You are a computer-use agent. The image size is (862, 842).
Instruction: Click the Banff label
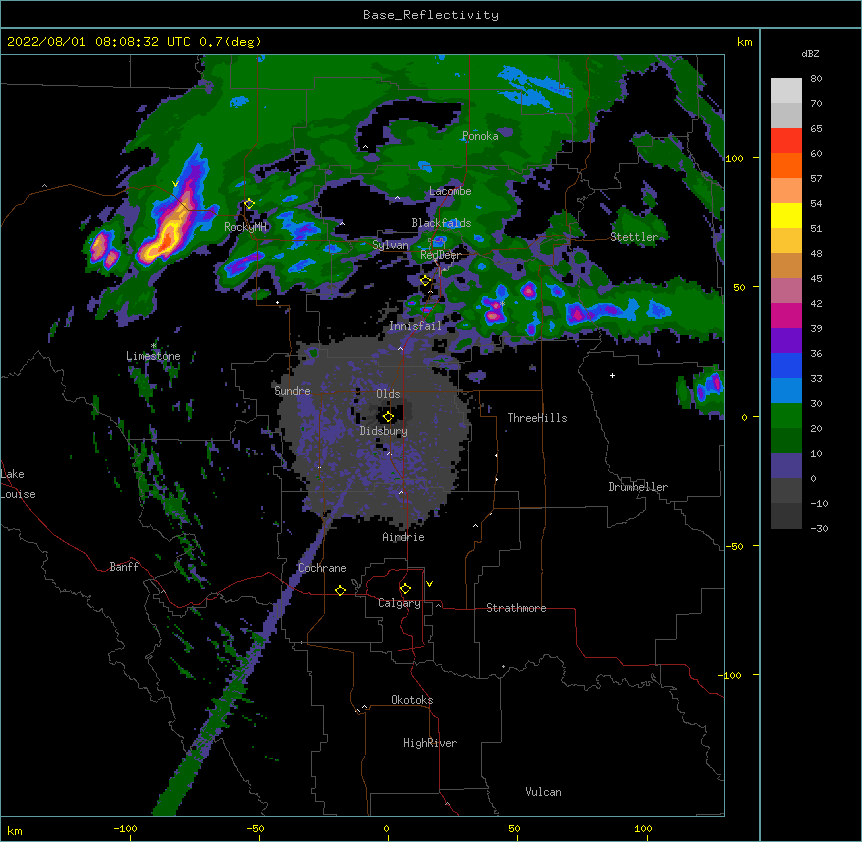tap(124, 567)
